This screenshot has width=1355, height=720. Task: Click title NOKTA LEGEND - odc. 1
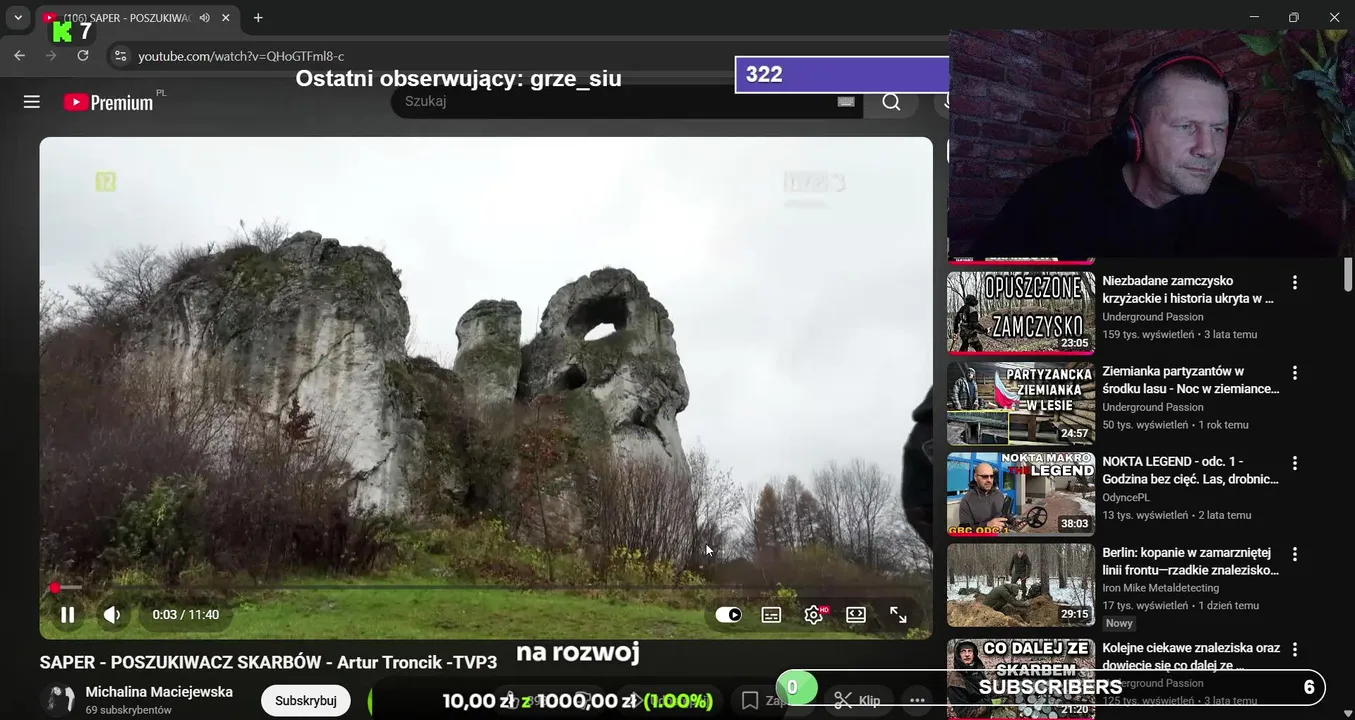click(1191, 471)
